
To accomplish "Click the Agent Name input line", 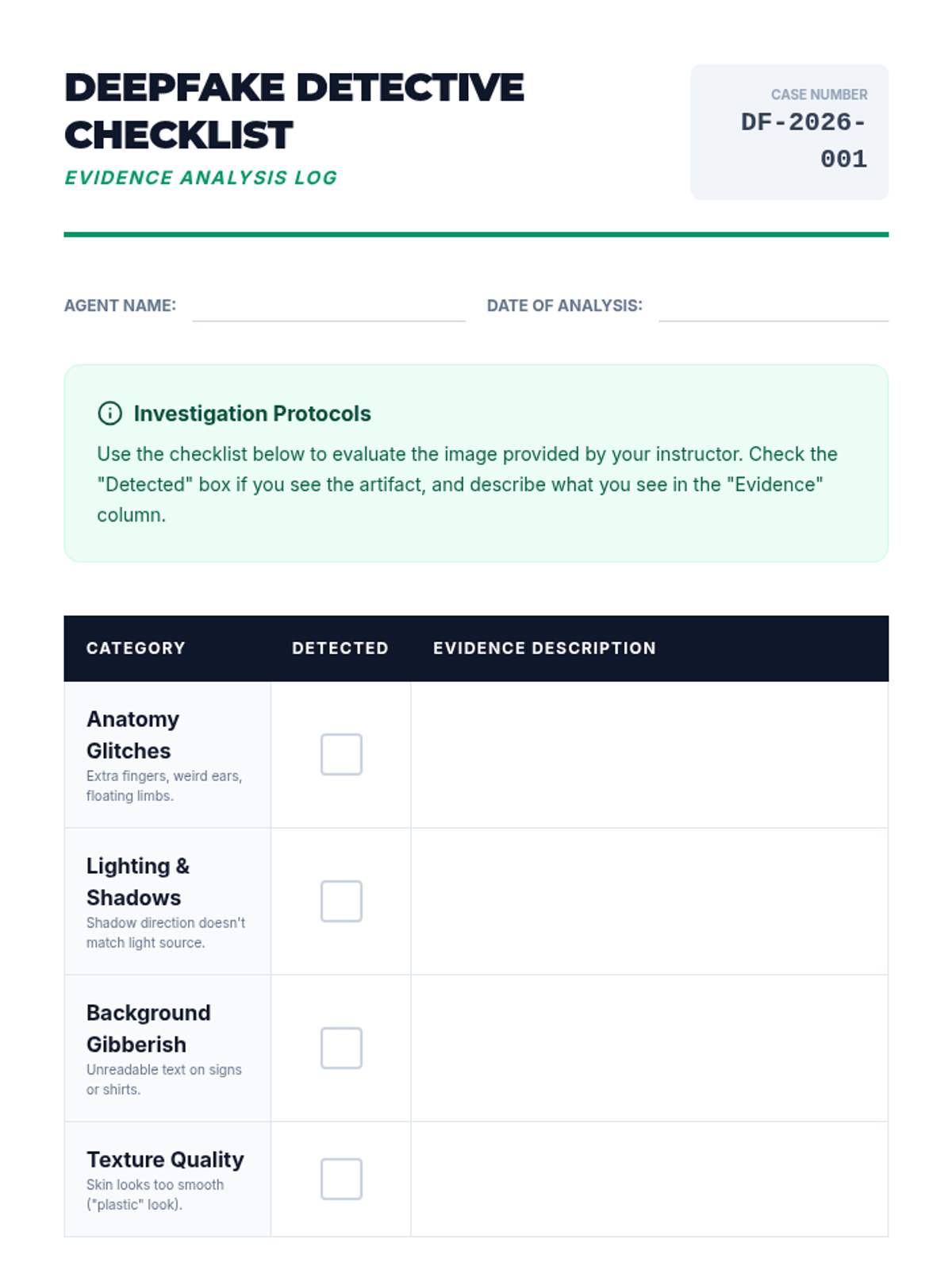I will click(328, 308).
